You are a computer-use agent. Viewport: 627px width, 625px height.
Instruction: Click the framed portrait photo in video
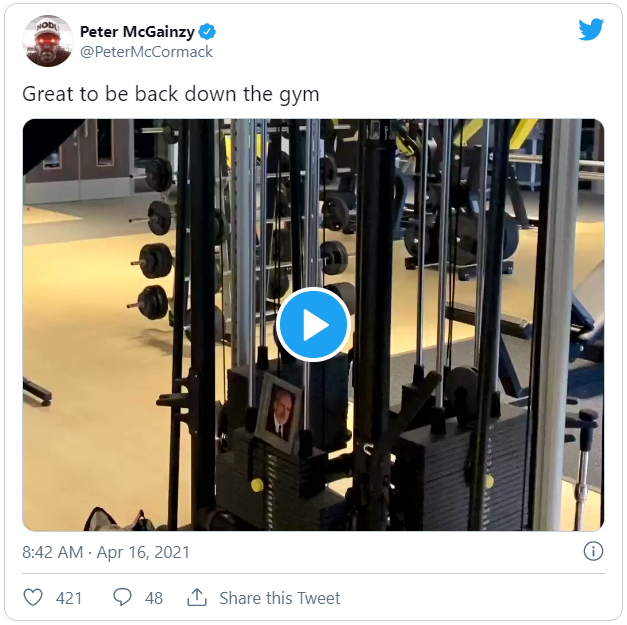click(279, 411)
